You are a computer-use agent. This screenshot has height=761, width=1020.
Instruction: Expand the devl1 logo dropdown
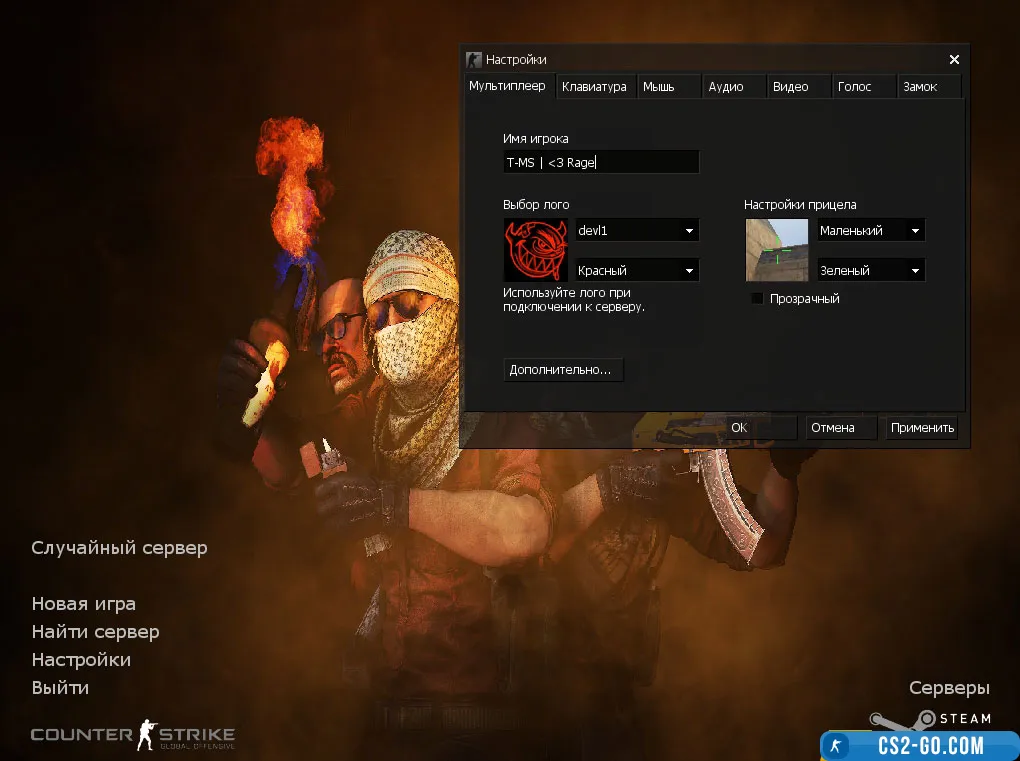637,231
